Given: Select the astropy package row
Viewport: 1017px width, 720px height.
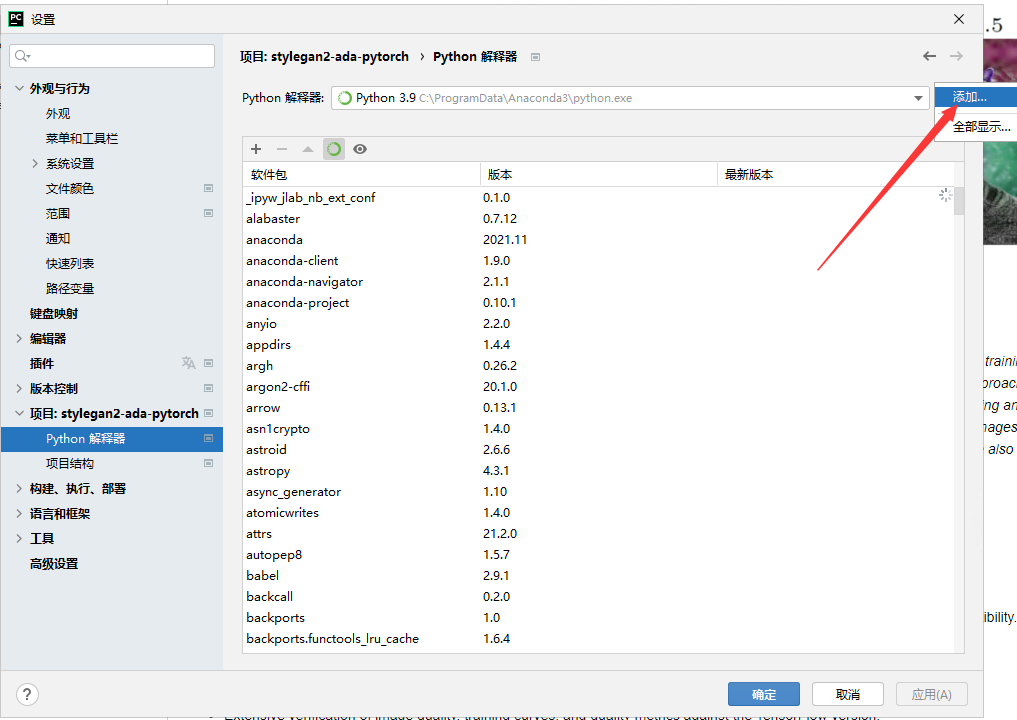Looking at the screenshot, I should [598, 470].
